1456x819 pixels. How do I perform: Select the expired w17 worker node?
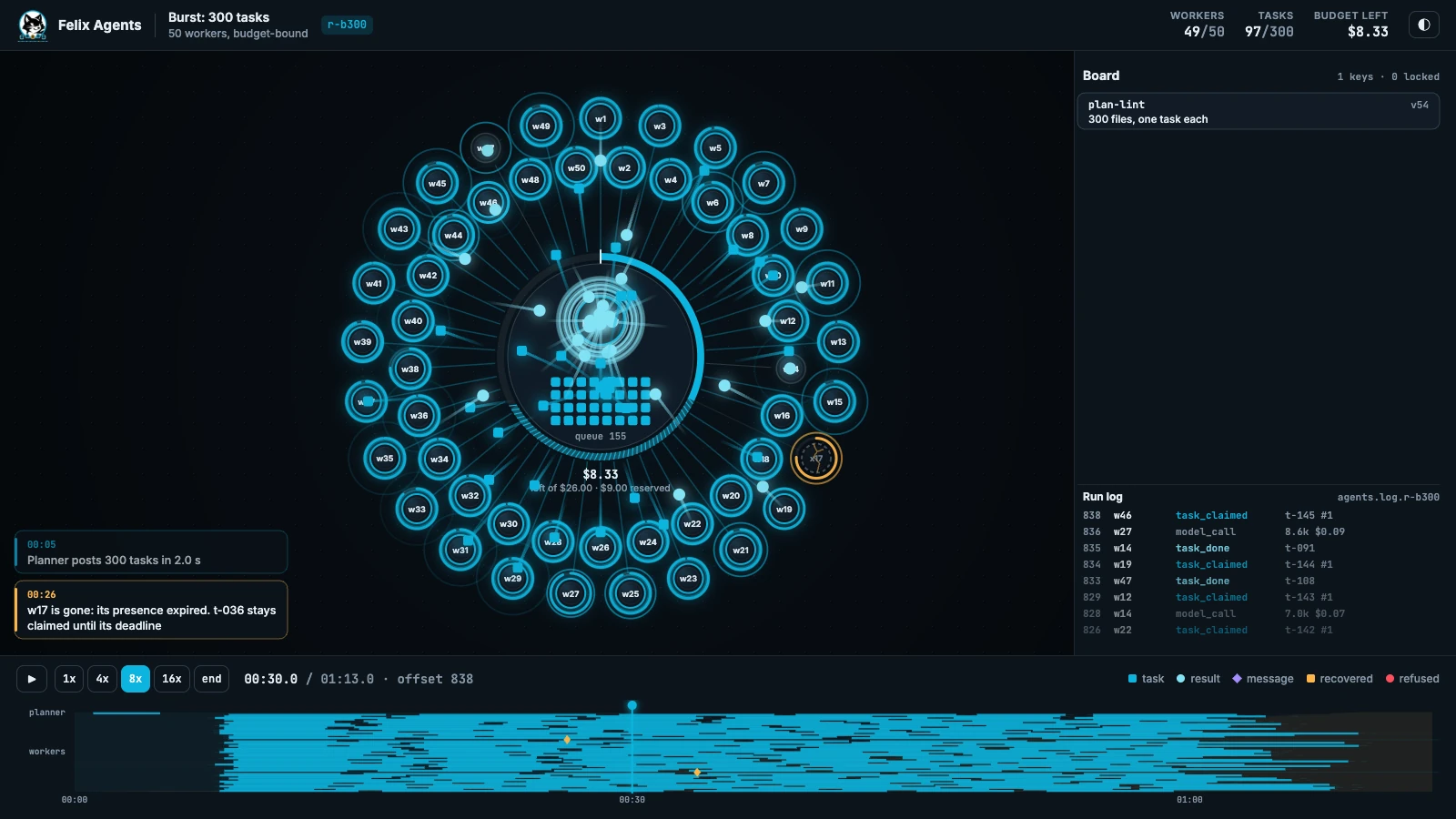(816, 459)
